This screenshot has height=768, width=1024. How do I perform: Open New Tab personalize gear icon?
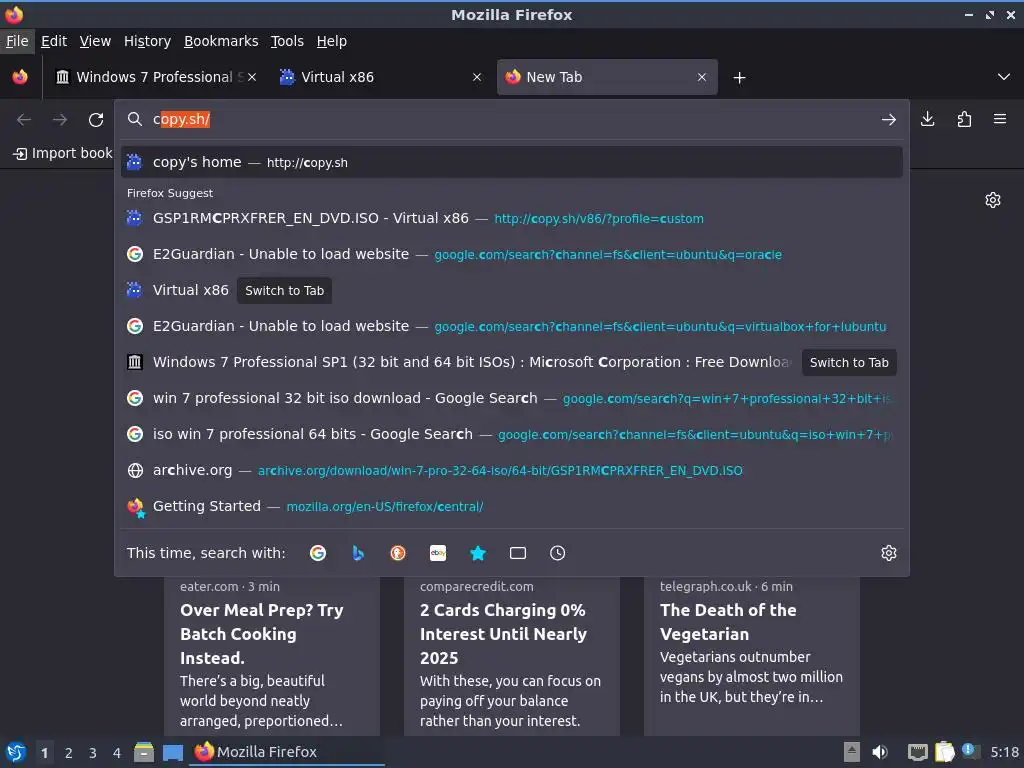tap(993, 200)
